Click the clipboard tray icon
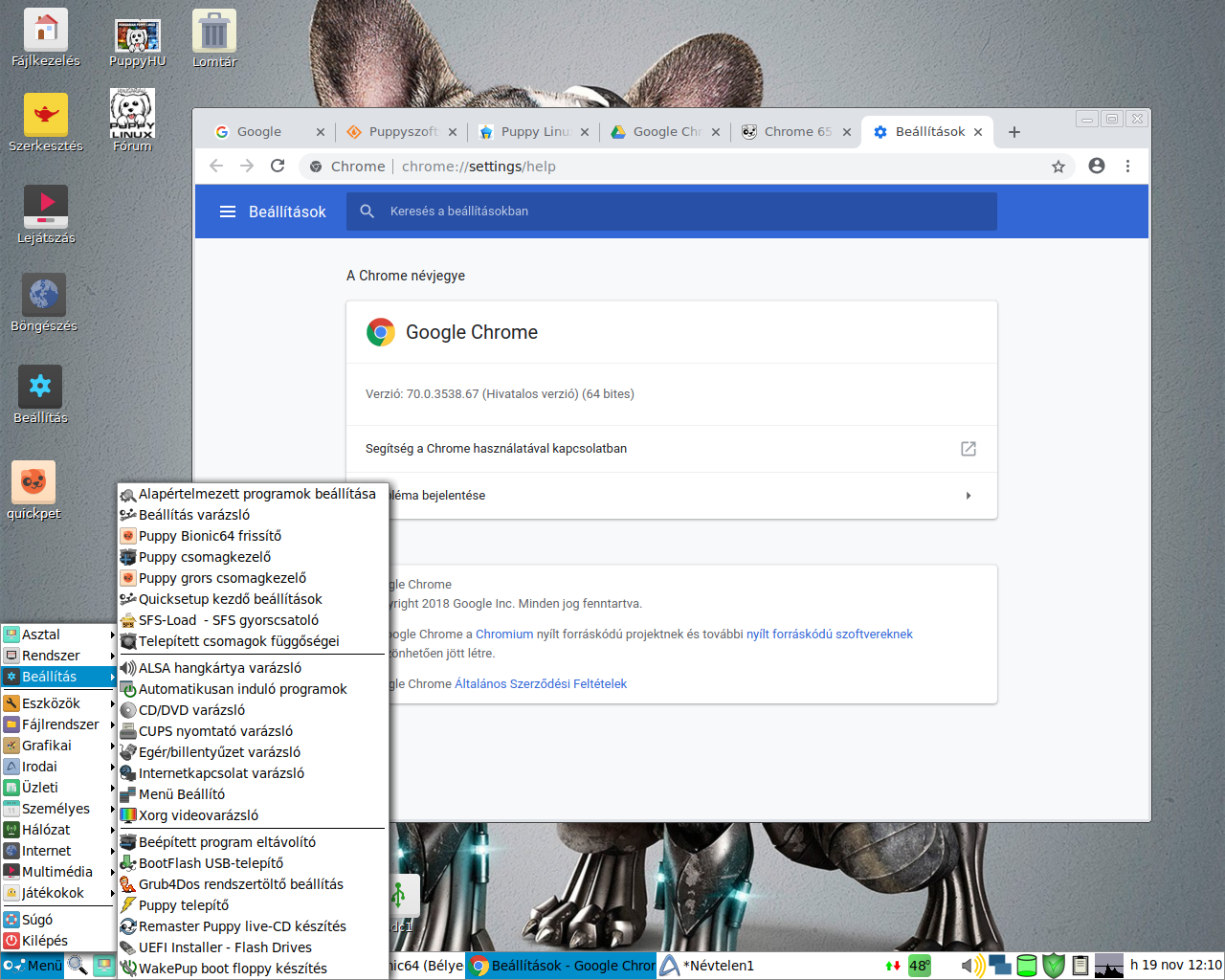Screen dimensions: 1225x980 (x=1080, y=966)
